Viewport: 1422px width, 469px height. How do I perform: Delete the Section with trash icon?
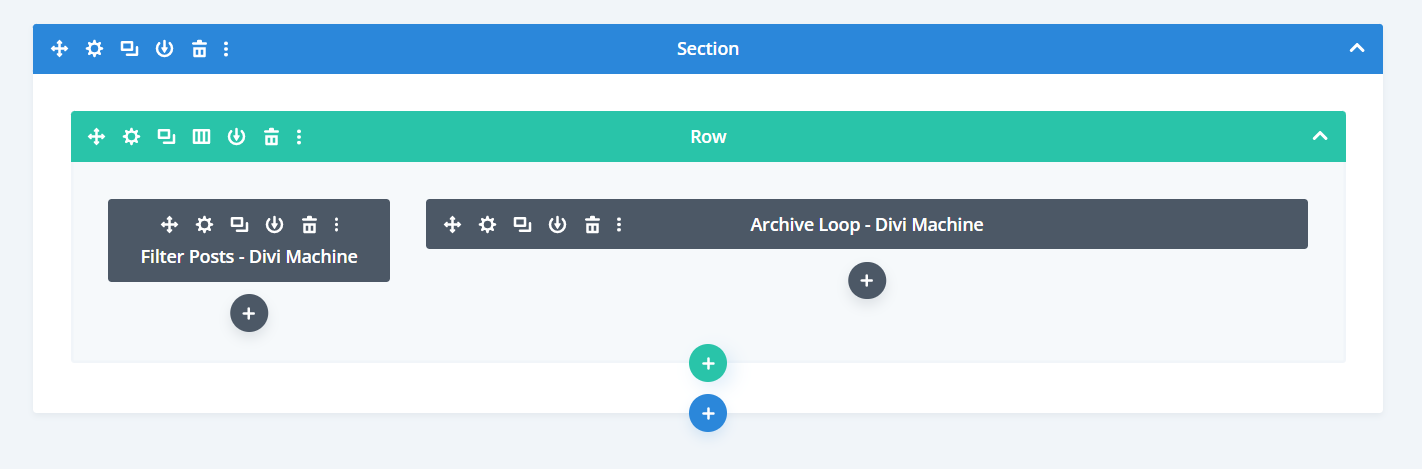(x=199, y=49)
